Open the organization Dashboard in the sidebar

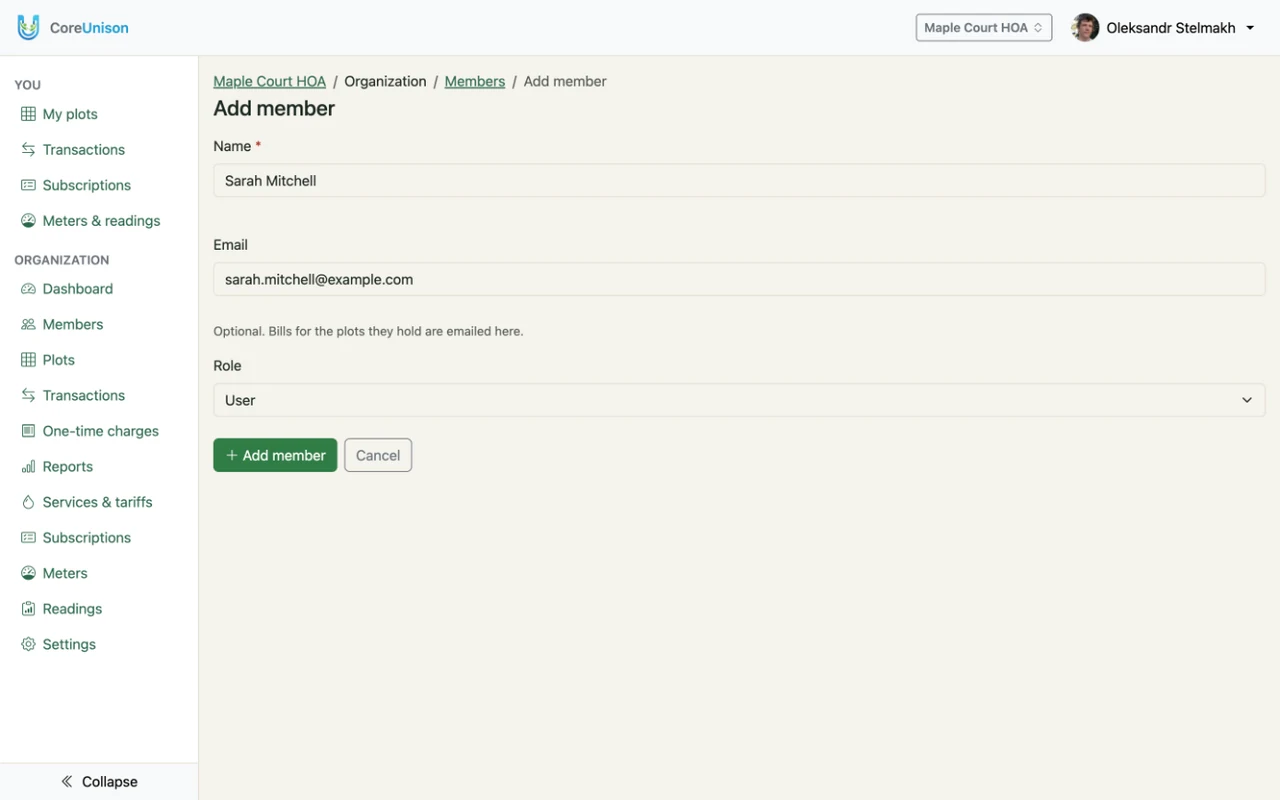[67, 289]
